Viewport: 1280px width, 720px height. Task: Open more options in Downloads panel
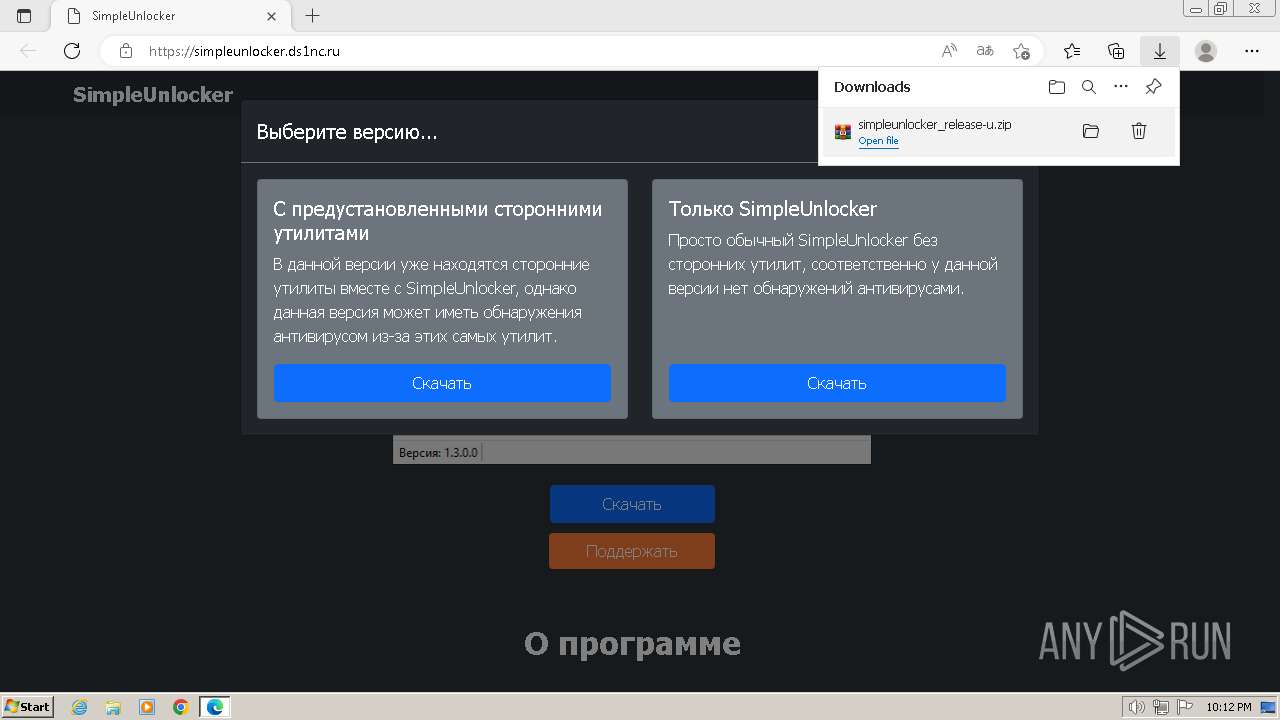(1121, 87)
